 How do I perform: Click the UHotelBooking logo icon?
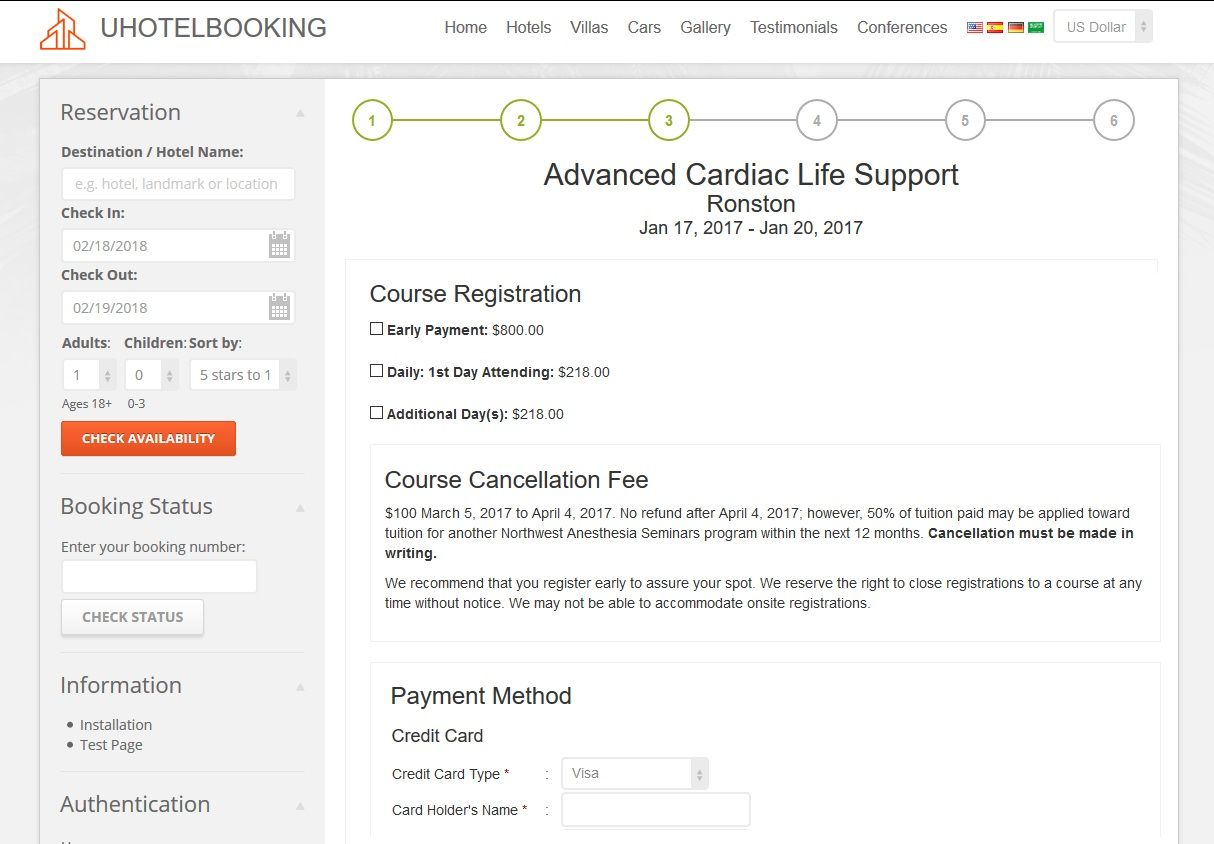pos(63,29)
